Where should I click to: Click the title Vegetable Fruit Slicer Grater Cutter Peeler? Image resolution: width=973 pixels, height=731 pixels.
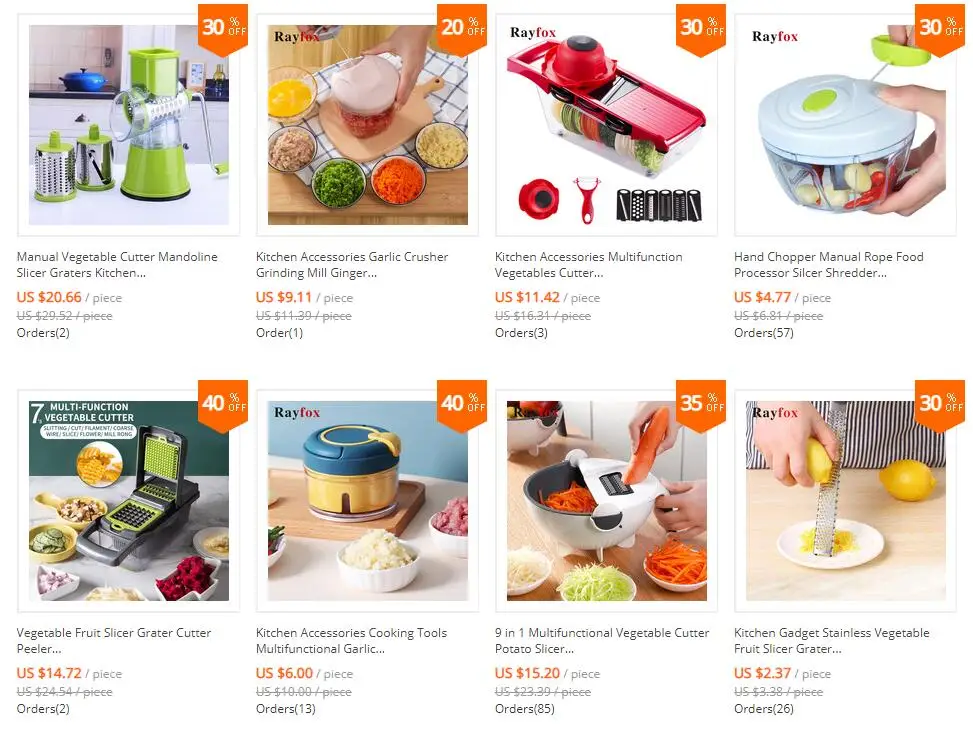[x=114, y=640]
